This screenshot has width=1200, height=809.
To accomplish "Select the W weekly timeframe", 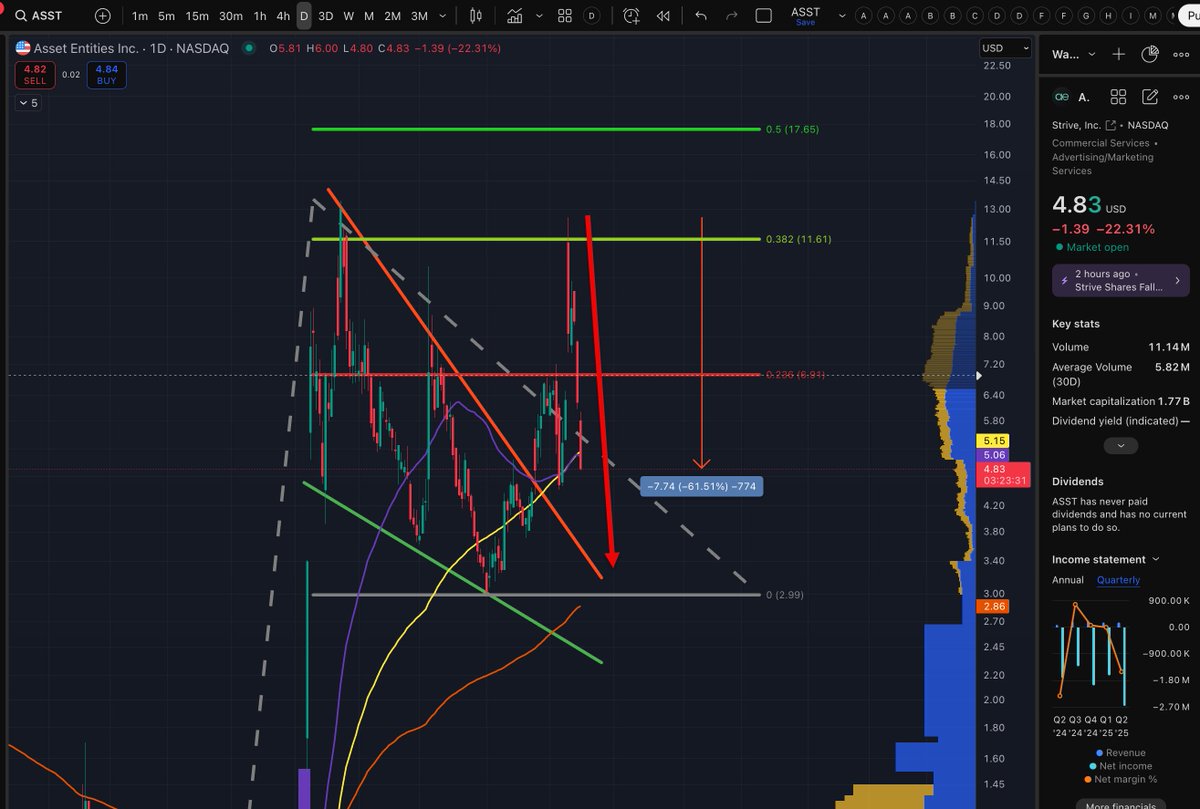I will [x=349, y=16].
